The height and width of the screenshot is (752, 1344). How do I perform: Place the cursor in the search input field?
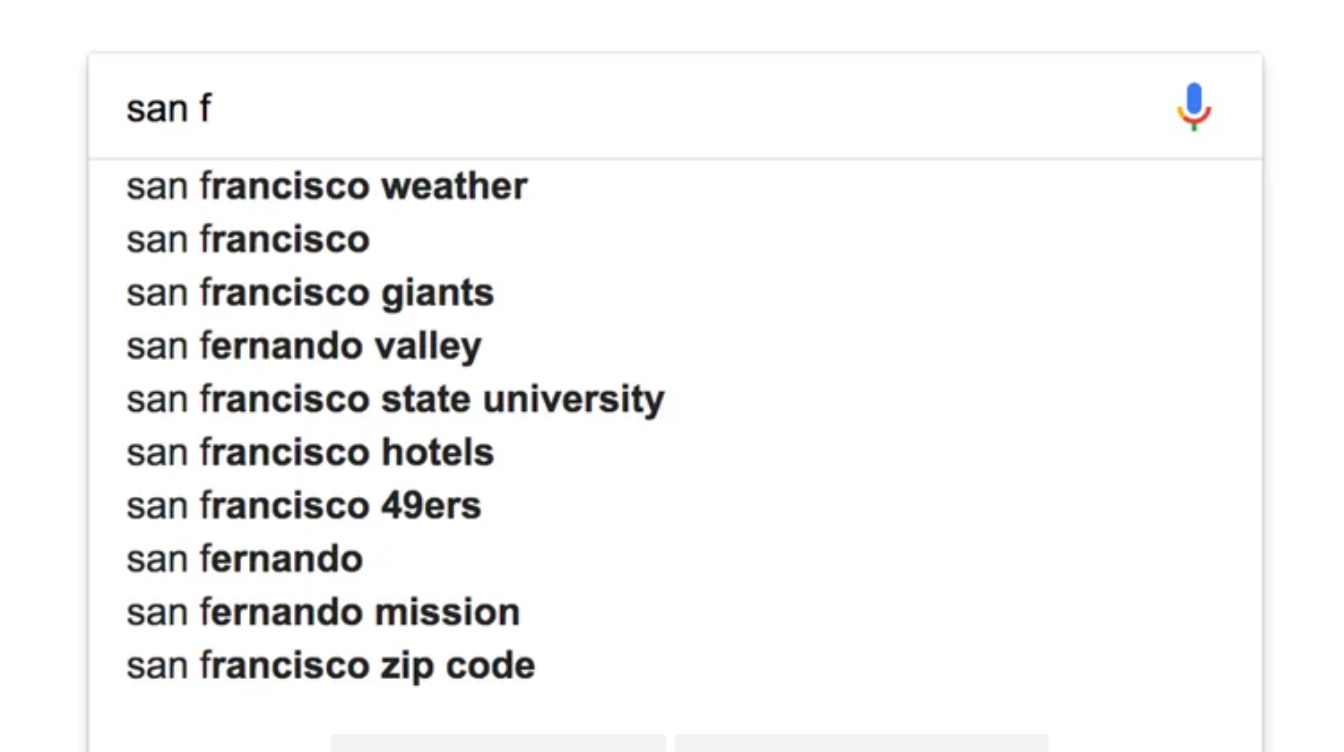pos(600,108)
